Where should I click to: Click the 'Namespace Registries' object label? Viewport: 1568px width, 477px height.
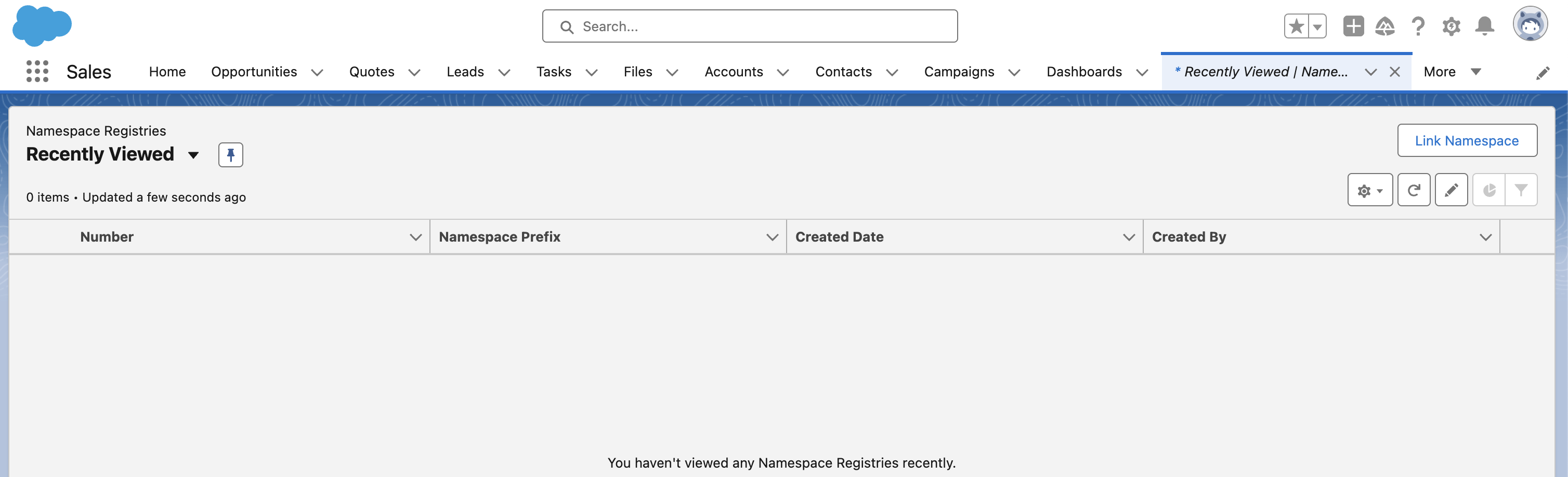point(96,131)
